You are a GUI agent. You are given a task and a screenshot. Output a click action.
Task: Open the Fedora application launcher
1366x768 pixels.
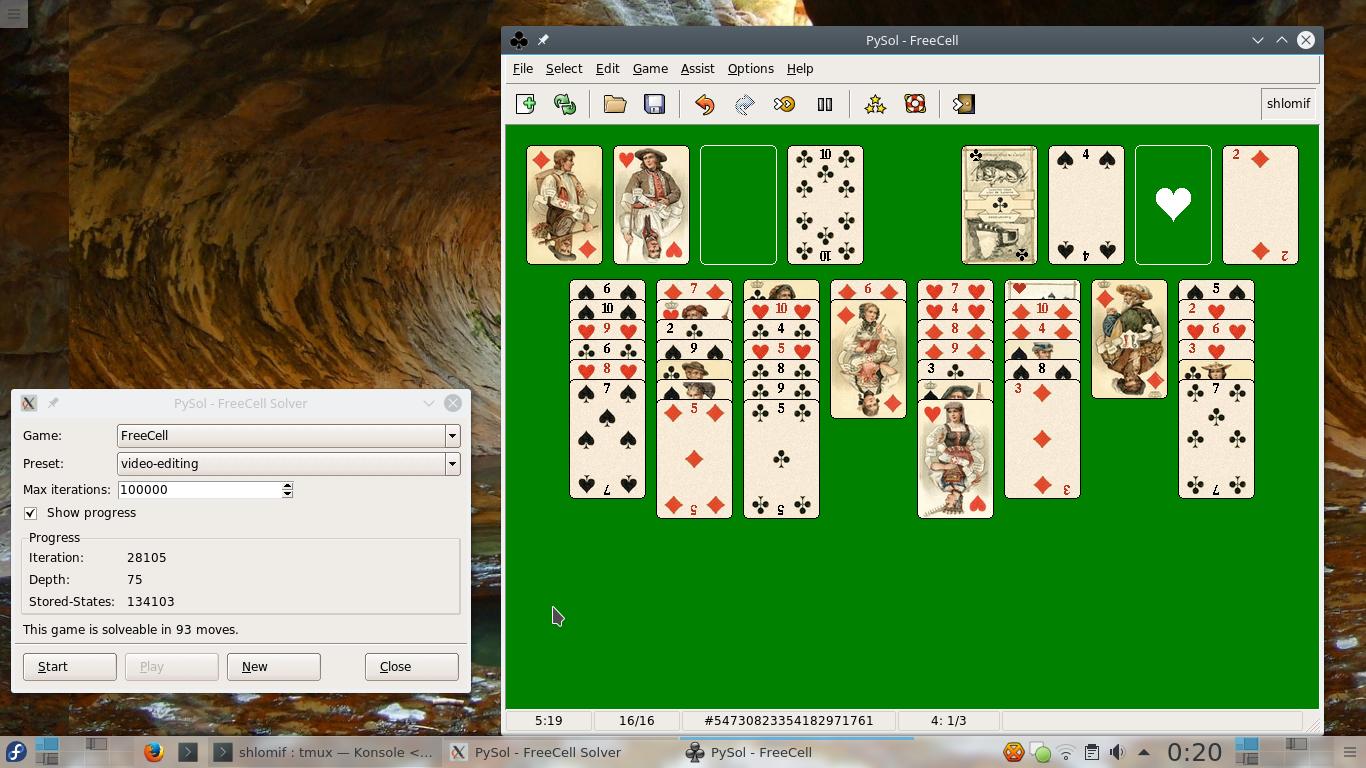click(x=16, y=752)
